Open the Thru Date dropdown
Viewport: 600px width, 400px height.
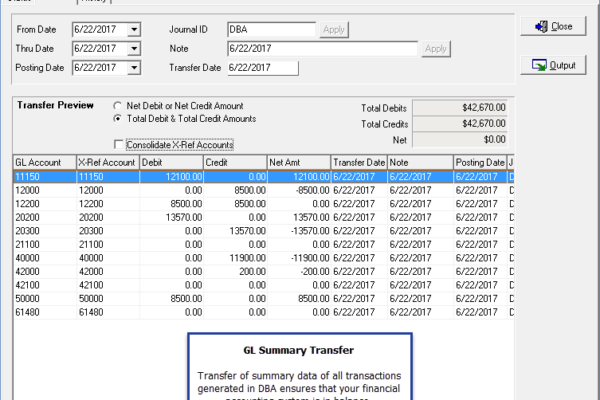(x=134, y=49)
